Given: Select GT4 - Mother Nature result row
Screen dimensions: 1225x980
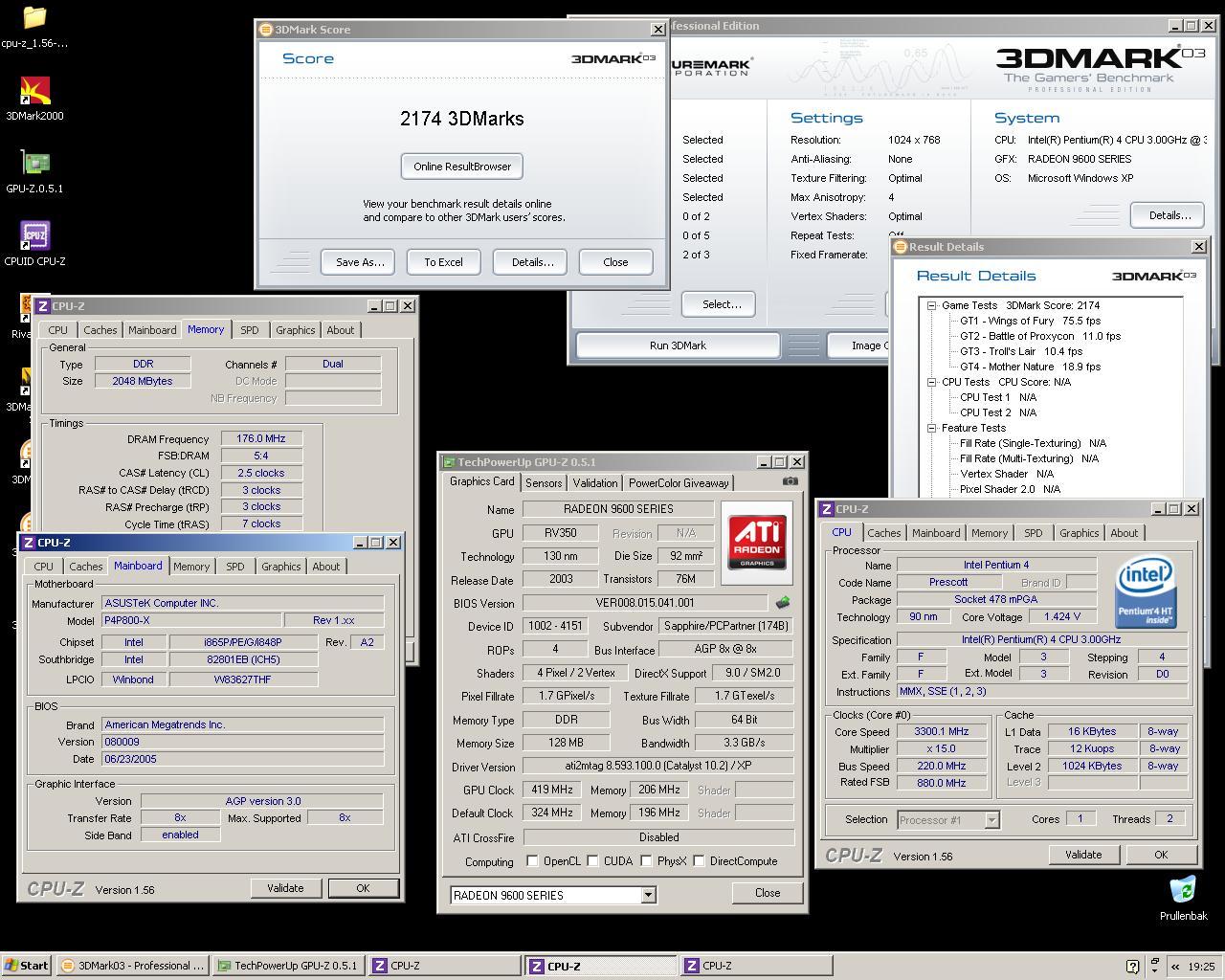Looking at the screenshot, I should (1030, 367).
